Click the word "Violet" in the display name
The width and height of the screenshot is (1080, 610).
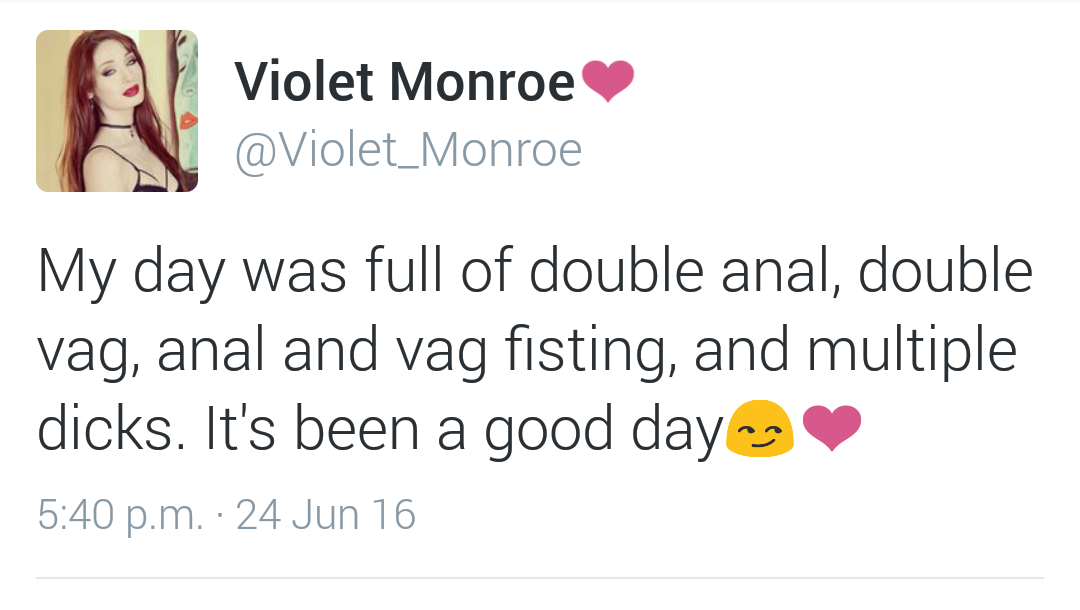coord(304,82)
